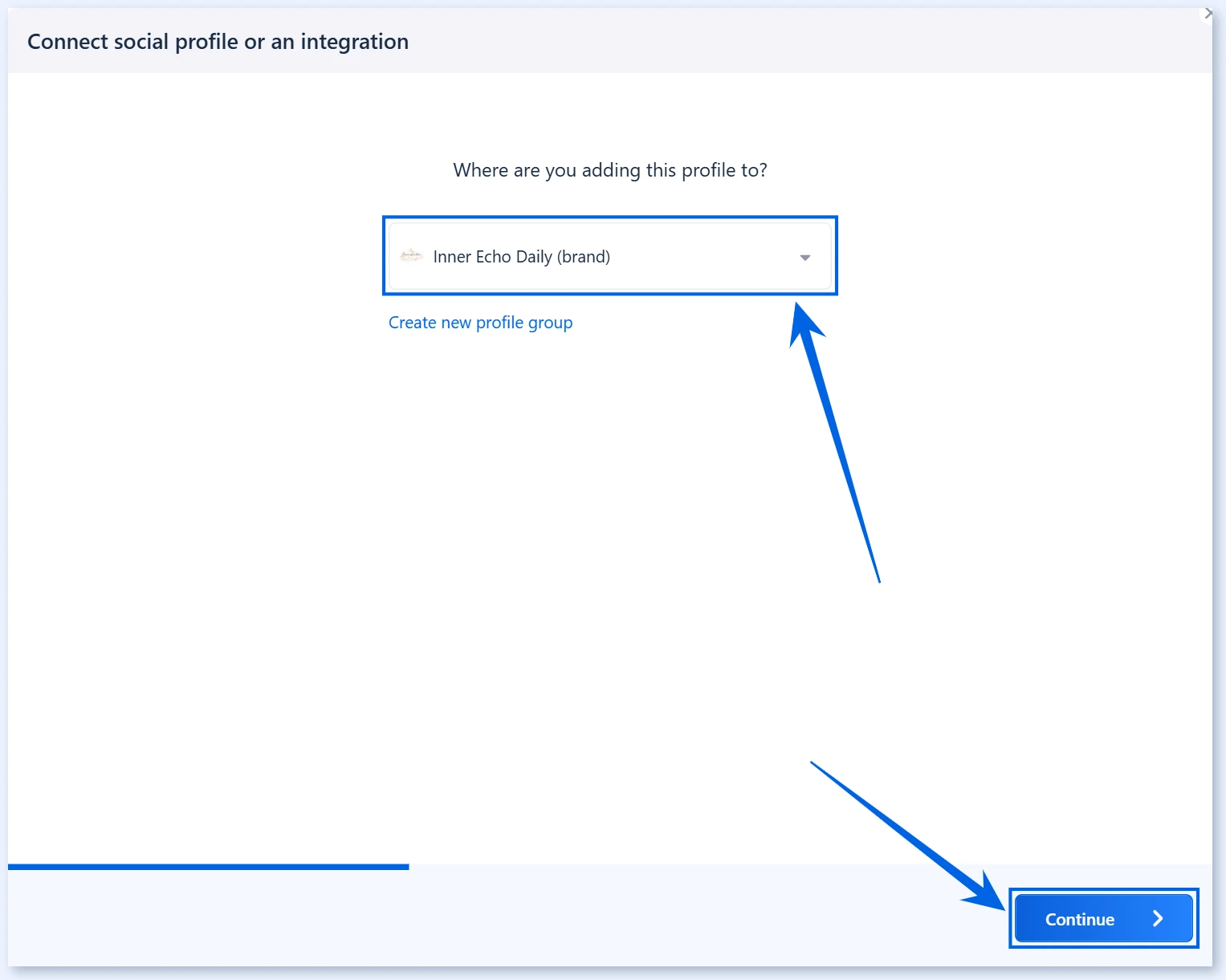1226x980 pixels.
Task: Click the unfilled part of the progress bar
Action: (x=811, y=867)
